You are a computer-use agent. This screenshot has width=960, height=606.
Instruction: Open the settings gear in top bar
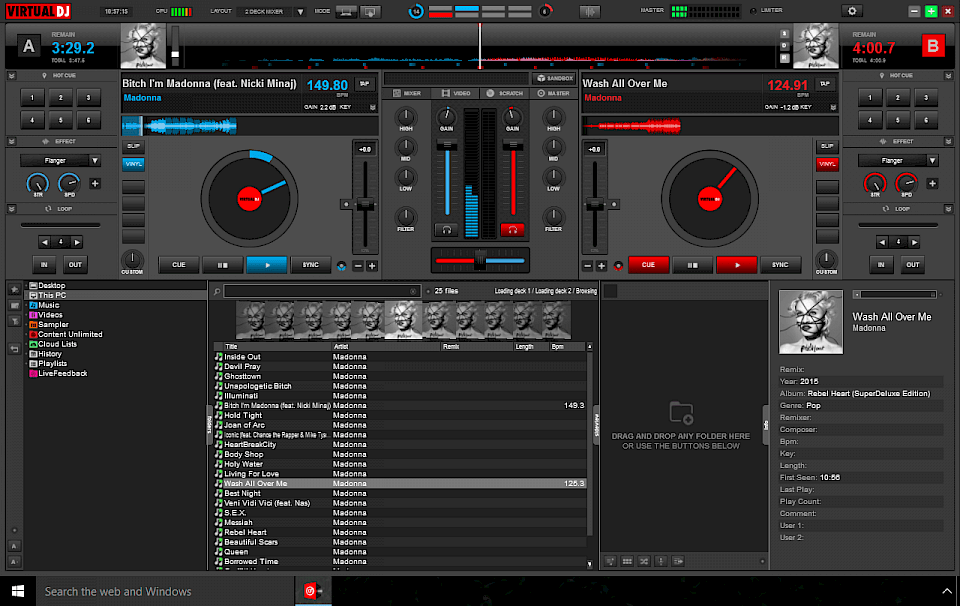pos(852,11)
